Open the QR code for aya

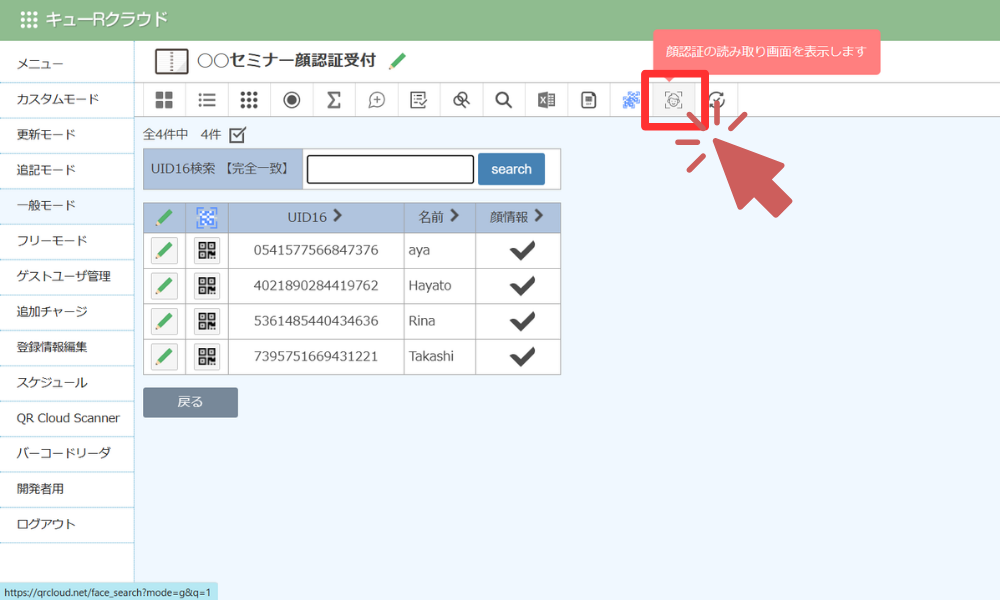[207, 250]
